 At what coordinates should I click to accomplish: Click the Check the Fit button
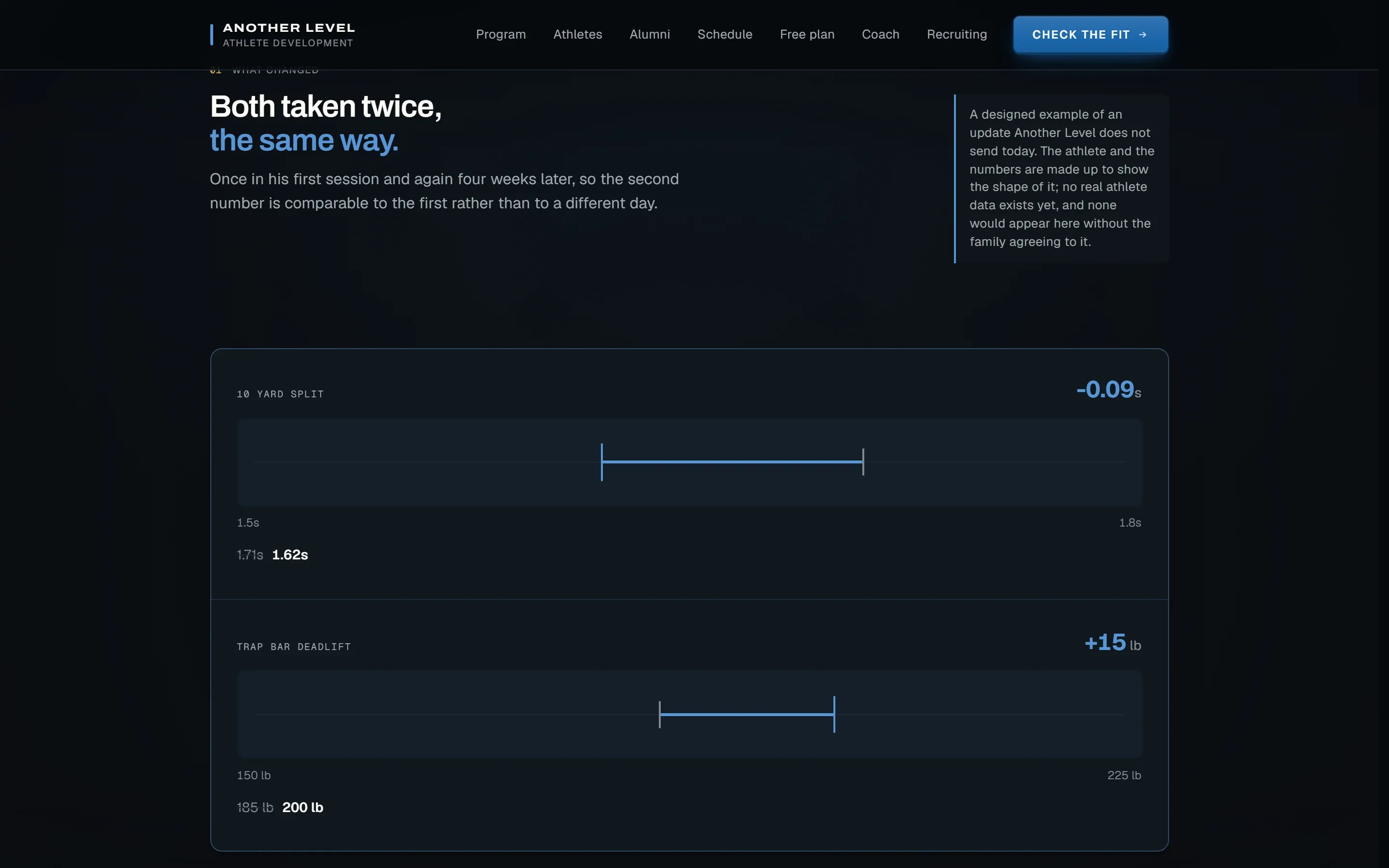[1090, 34]
